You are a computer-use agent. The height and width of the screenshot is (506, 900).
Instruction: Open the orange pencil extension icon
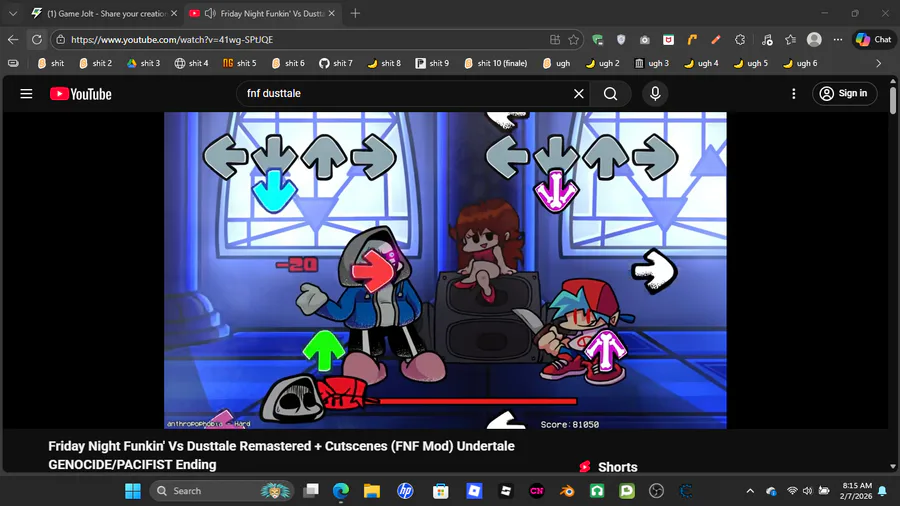[716, 40]
